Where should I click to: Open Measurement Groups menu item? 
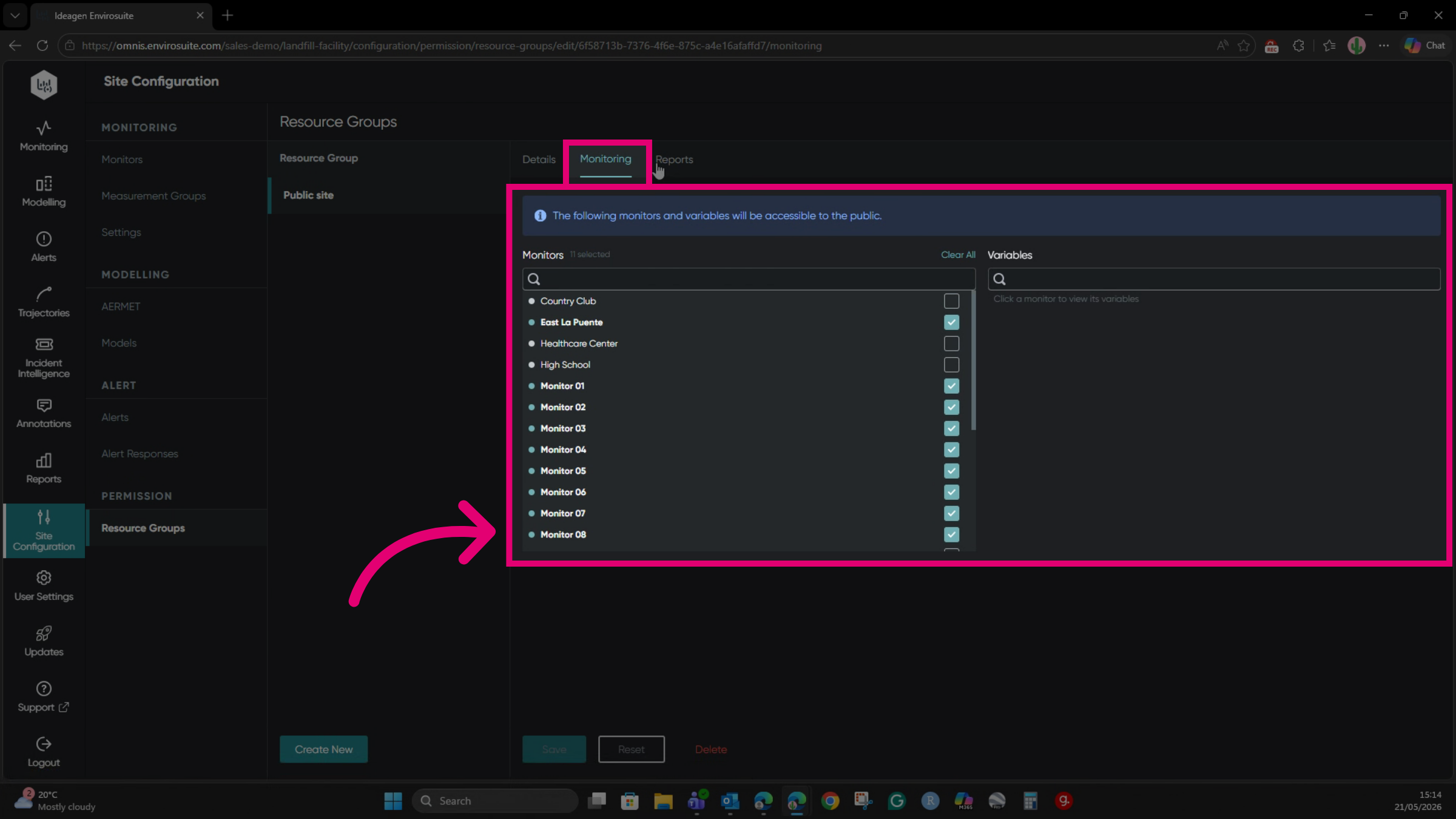point(153,196)
